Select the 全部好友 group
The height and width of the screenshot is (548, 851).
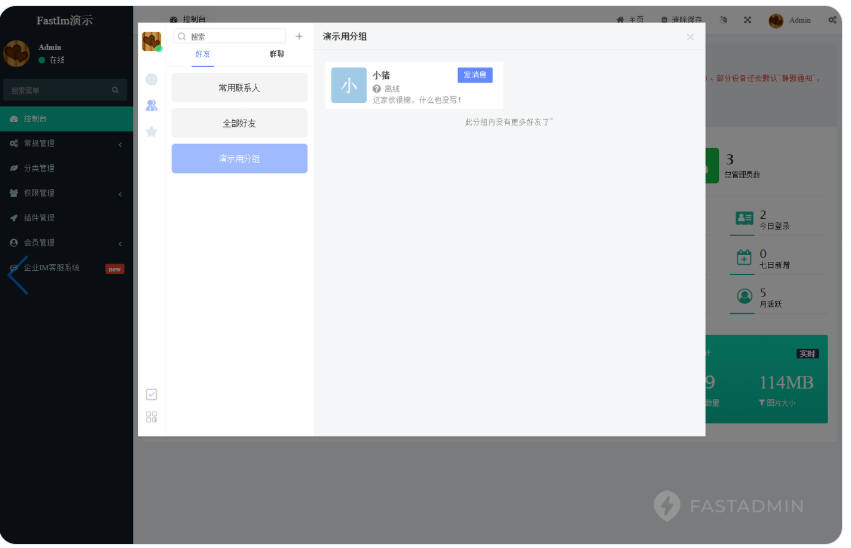tap(239, 123)
